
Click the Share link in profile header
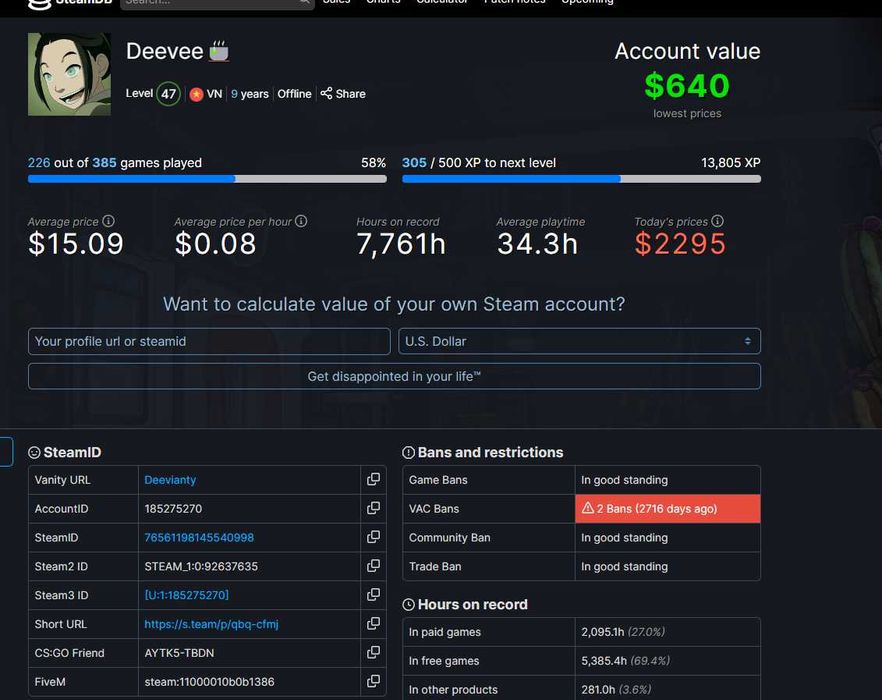click(343, 93)
